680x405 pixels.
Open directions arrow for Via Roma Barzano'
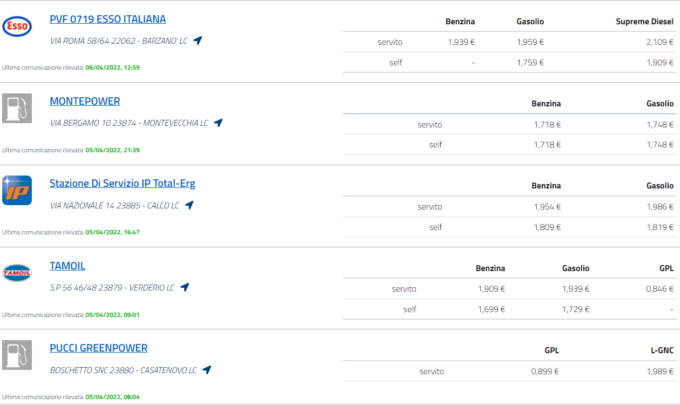point(198,40)
